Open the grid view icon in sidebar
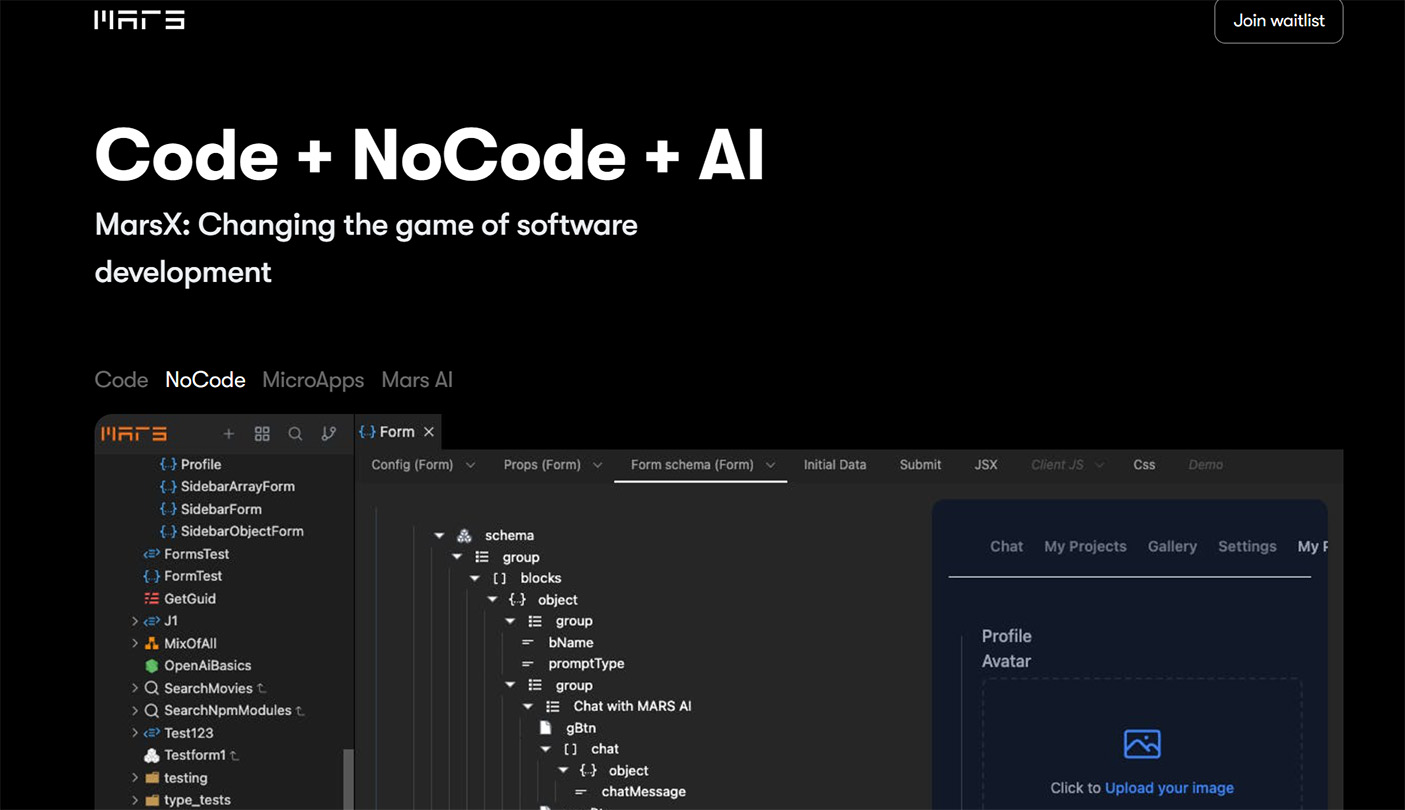The image size is (1405, 810). pyautogui.click(x=262, y=434)
